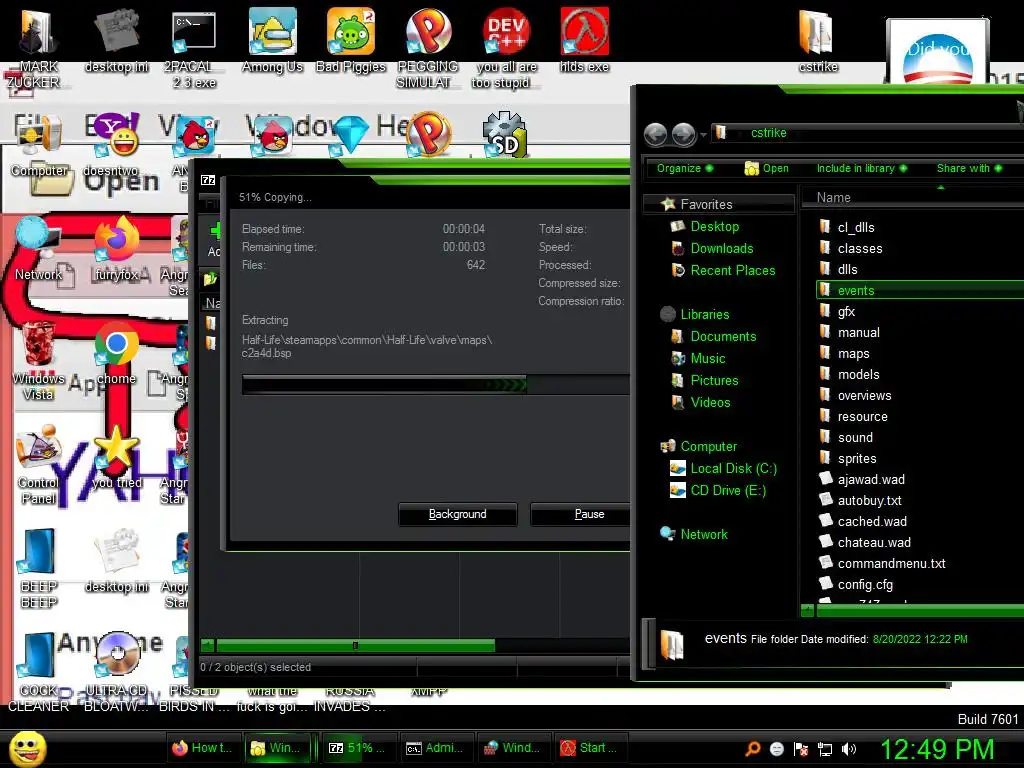Screen dimensions: 1024x768
Task: Click the search magnifier tray icon
Action: coord(753,749)
